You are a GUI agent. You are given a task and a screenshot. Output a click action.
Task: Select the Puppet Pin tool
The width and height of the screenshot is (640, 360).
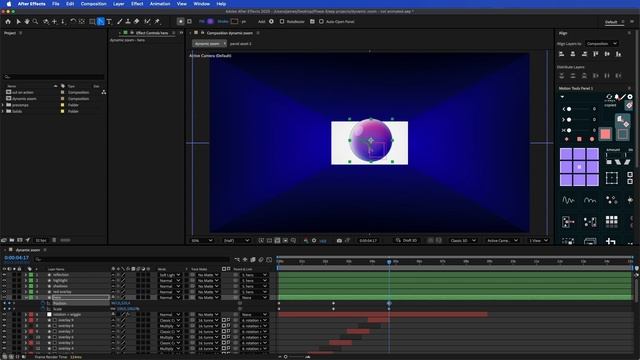[157, 21]
